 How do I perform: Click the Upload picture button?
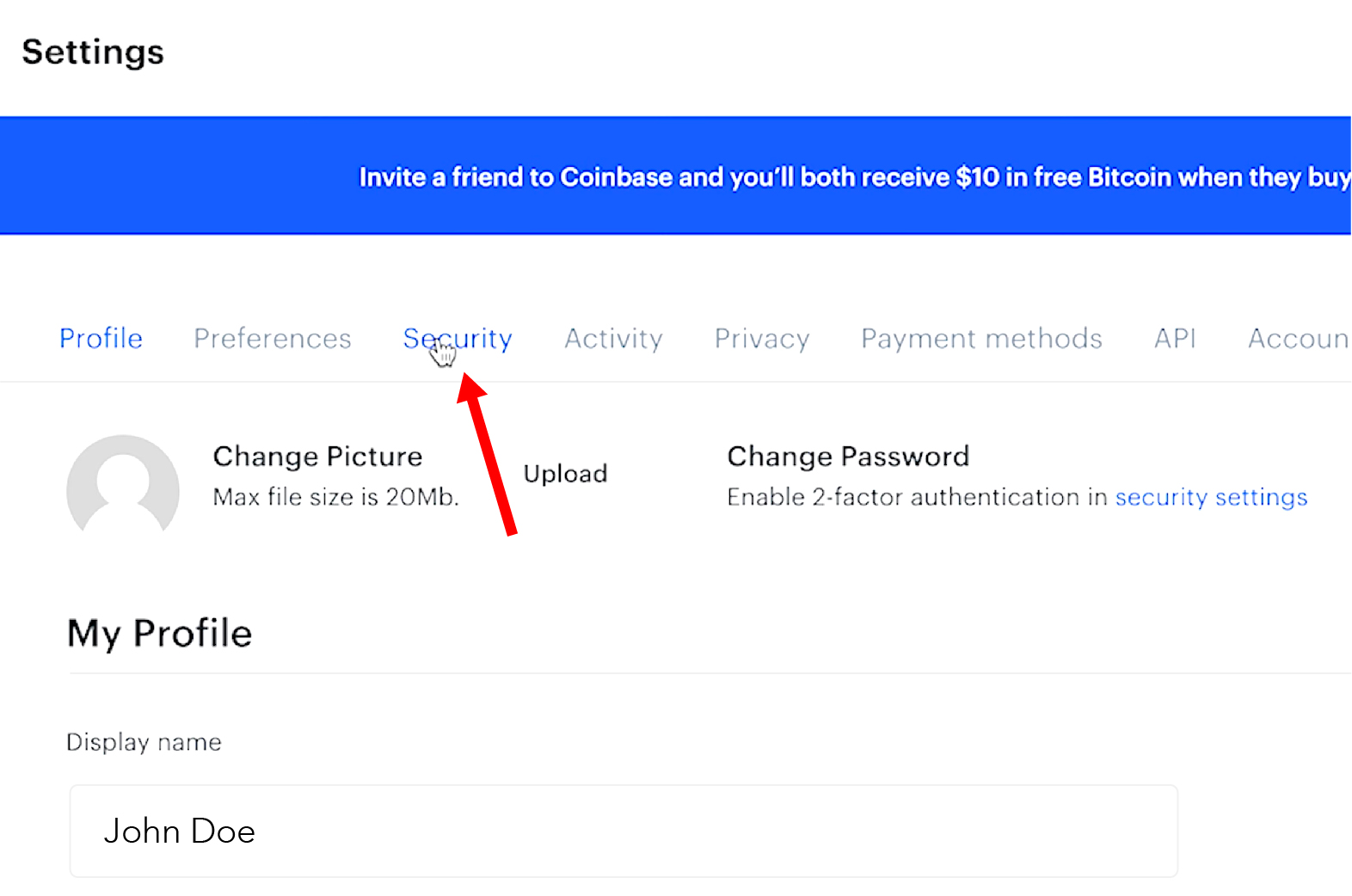point(565,474)
